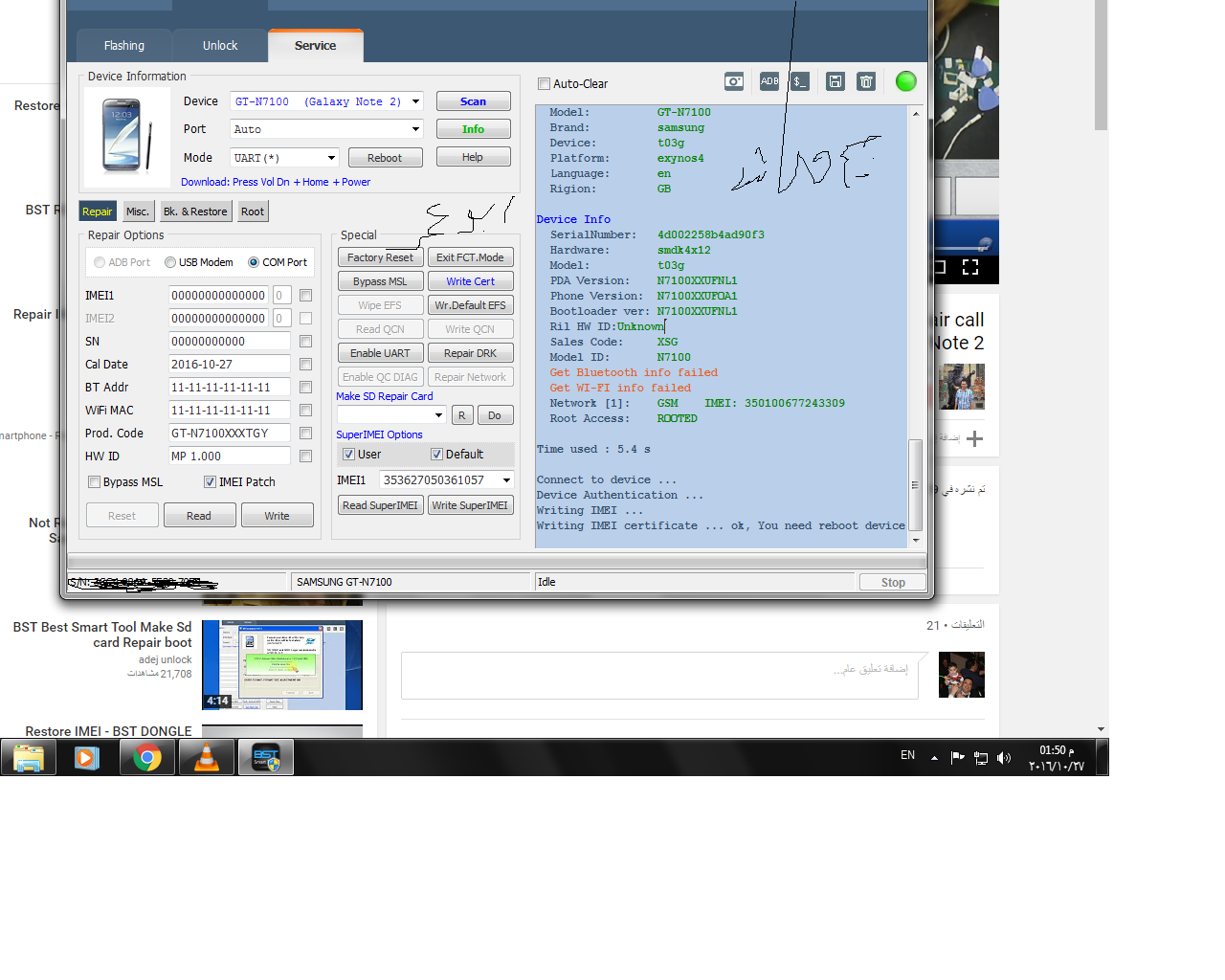Switch to the Unlock tab
1225x980 pixels.
[220, 46]
